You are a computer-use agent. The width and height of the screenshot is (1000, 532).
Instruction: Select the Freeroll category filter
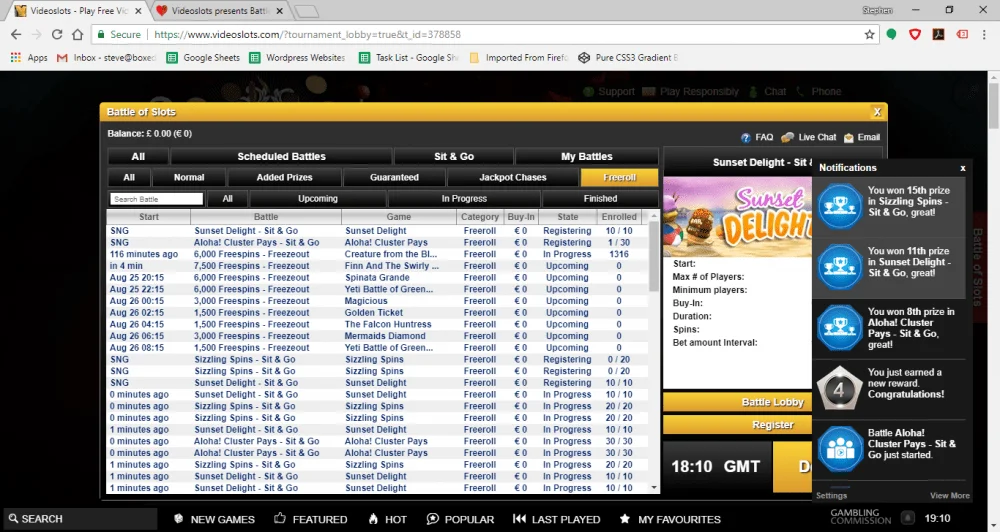[x=619, y=177]
